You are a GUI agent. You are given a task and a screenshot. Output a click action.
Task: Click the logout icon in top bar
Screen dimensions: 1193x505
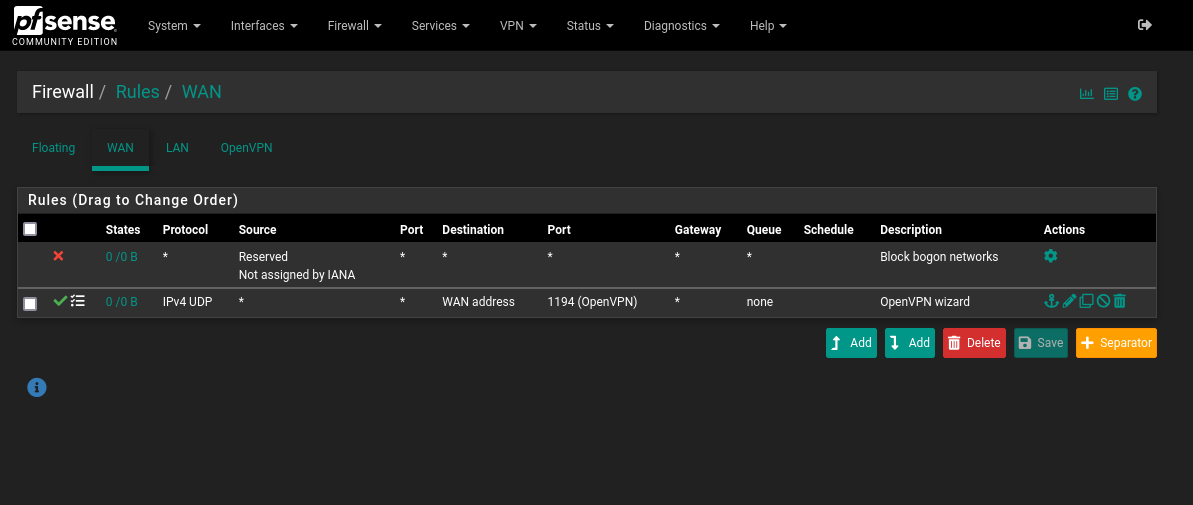[x=1144, y=25]
